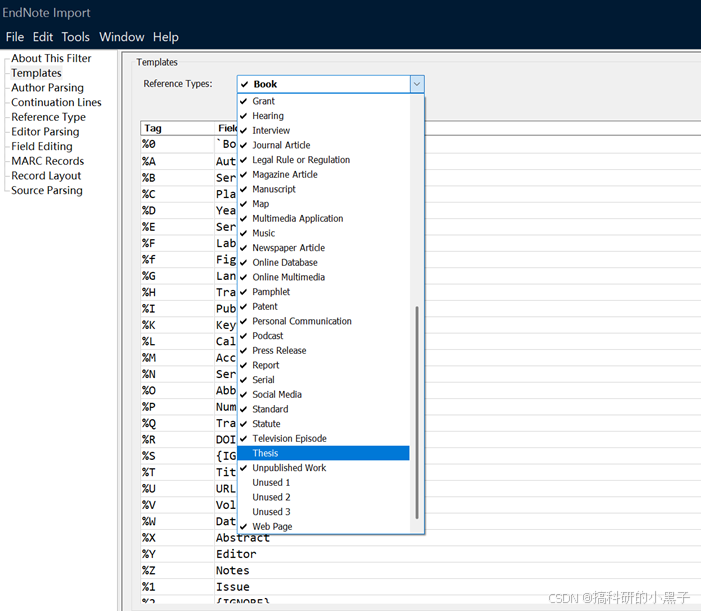Pick Patent in the list
701x611 pixels.
323,307
